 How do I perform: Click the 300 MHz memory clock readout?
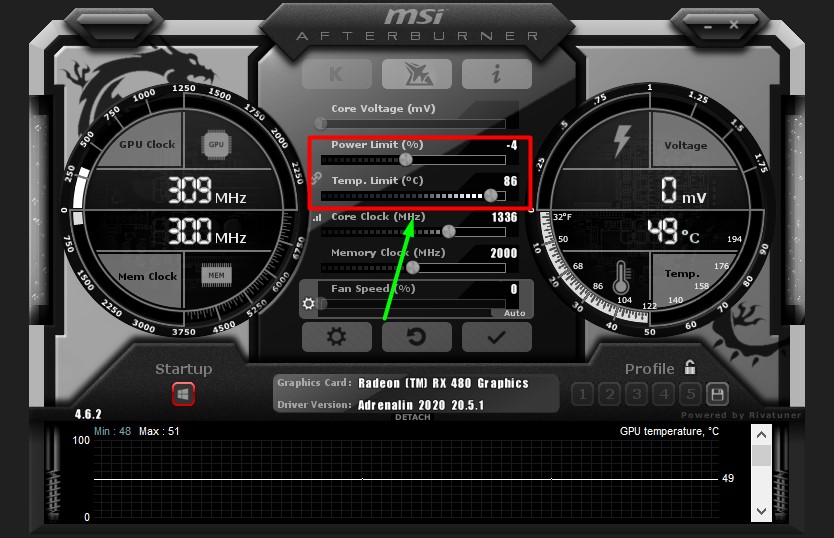point(207,231)
